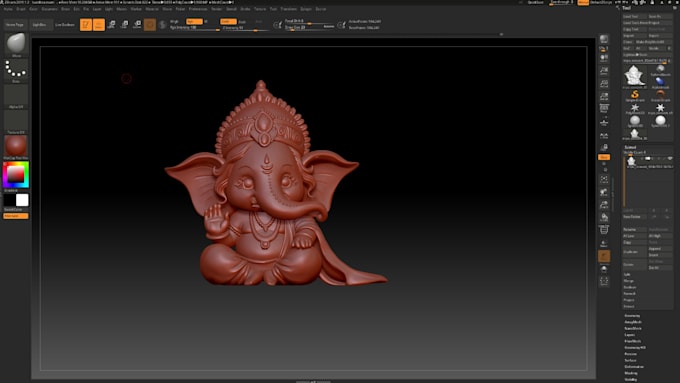The height and width of the screenshot is (383, 680).
Task: Expand the Masking subpalette
Action: click(631, 373)
